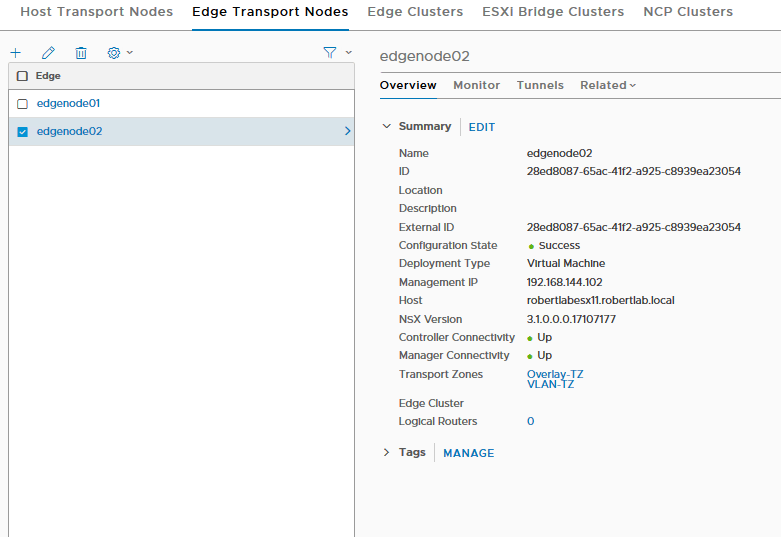Collapse the Summary section

pyautogui.click(x=387, y=127)
